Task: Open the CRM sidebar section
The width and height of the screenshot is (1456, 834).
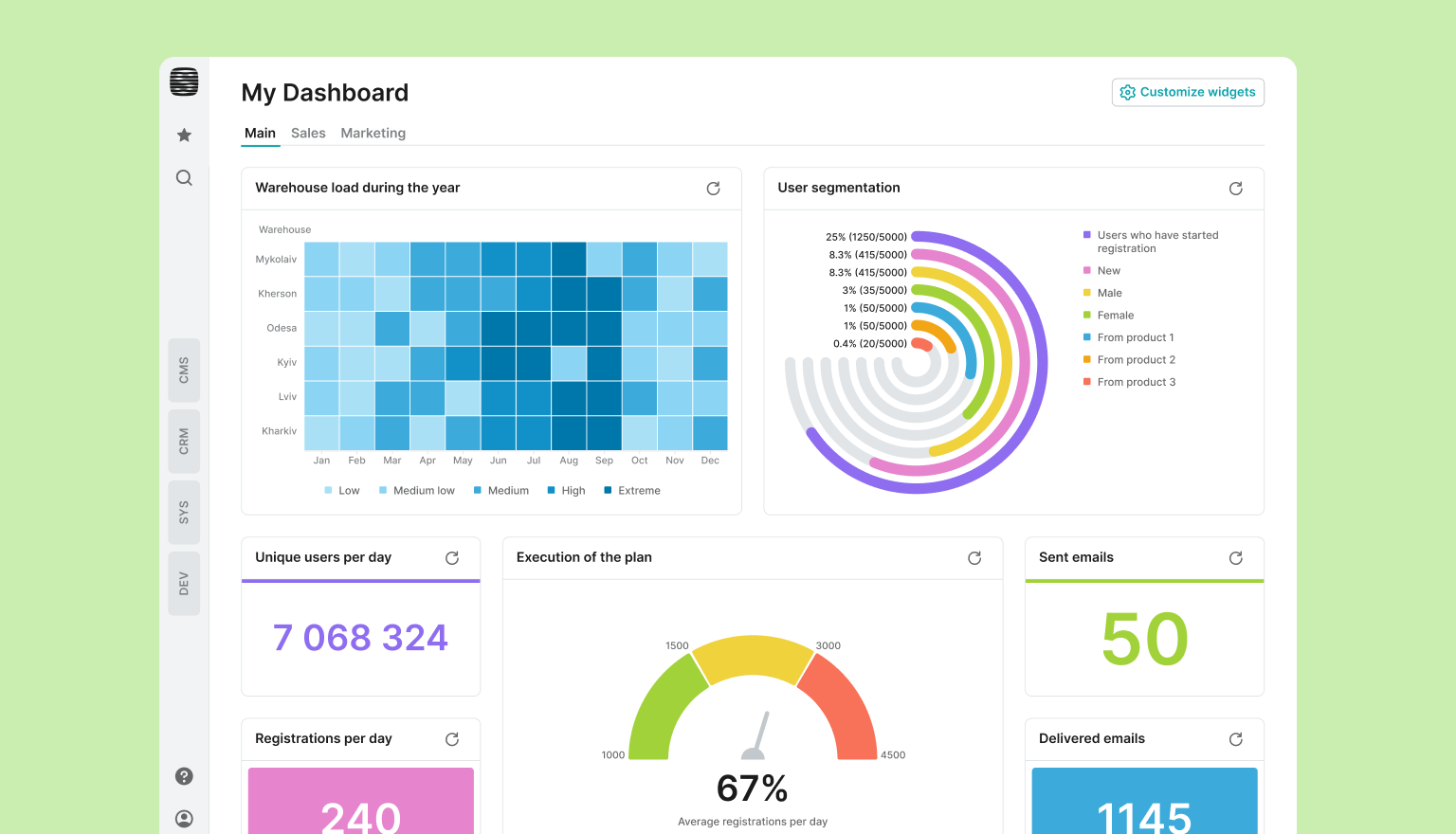Action: click(184, 442)
